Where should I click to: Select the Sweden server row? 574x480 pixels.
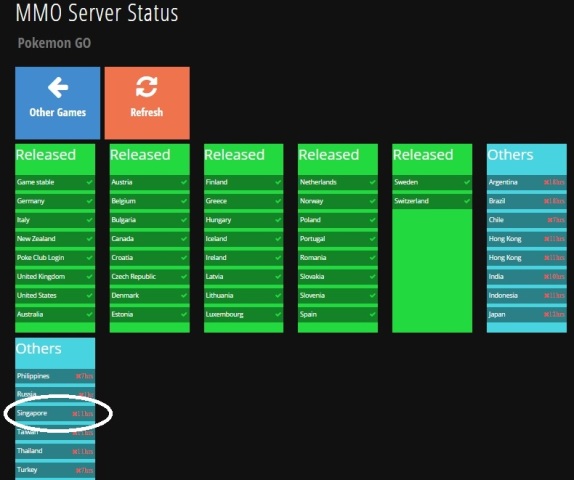[x=432, y=182]
